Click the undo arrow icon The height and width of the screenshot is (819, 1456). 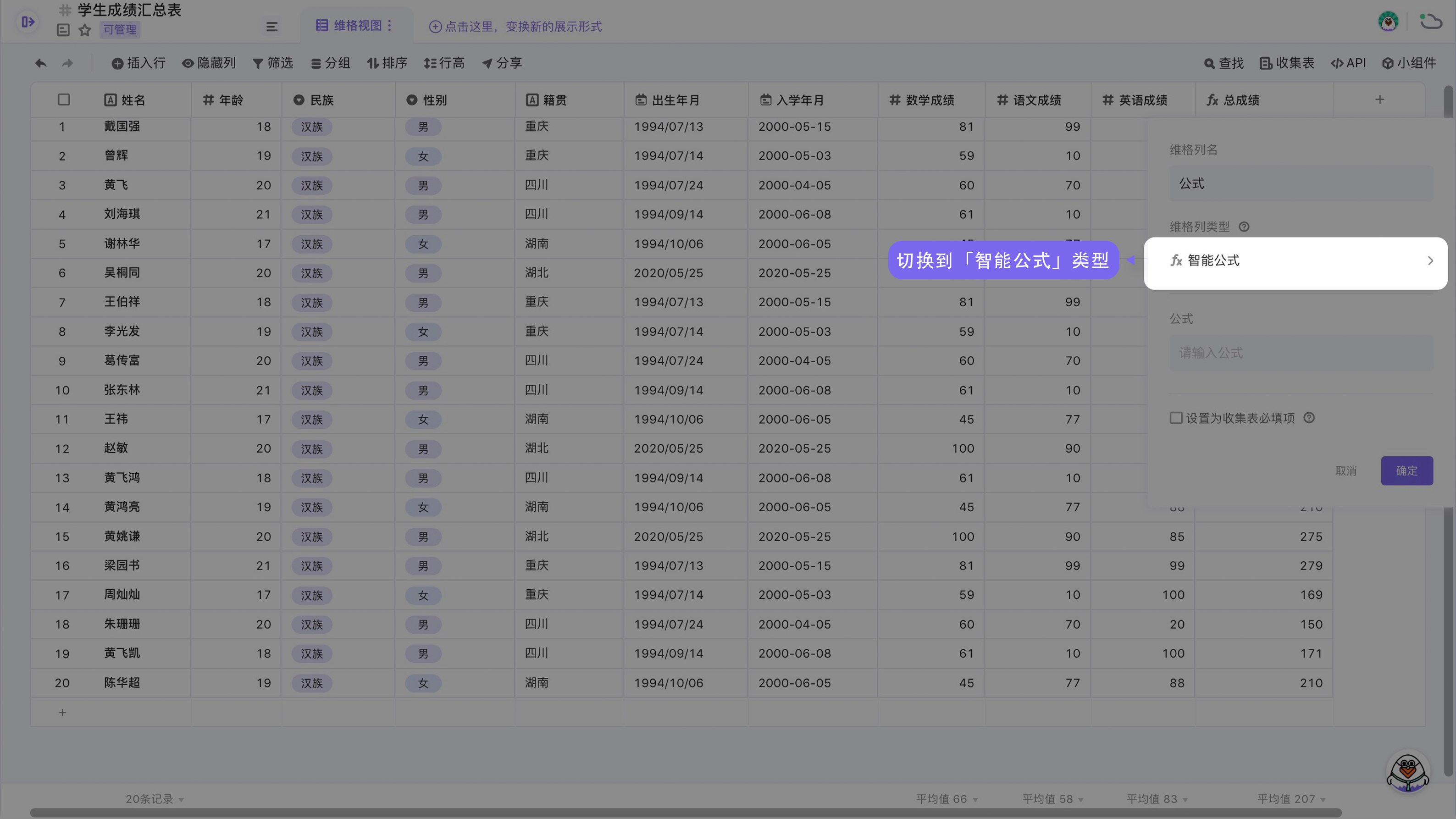[41, 63]
